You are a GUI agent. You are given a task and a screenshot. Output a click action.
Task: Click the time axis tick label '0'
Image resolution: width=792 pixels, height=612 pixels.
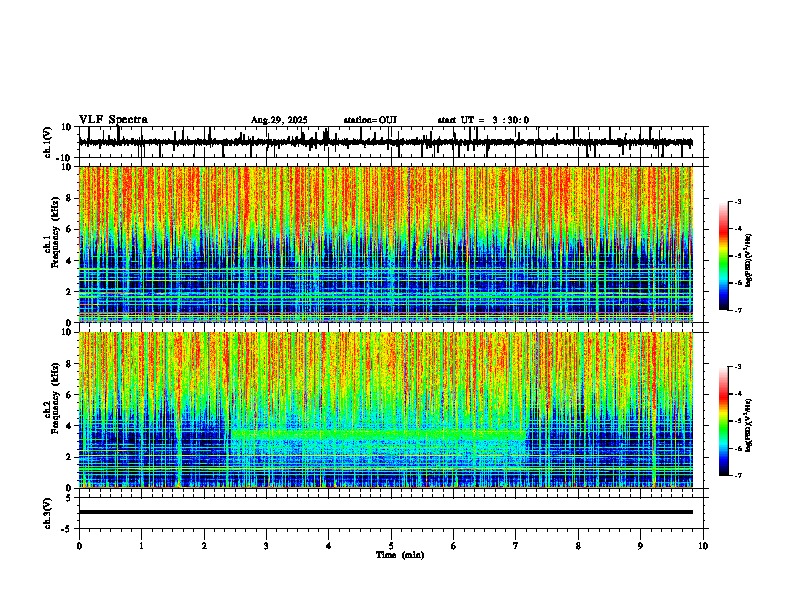click(x=79, y=546)
